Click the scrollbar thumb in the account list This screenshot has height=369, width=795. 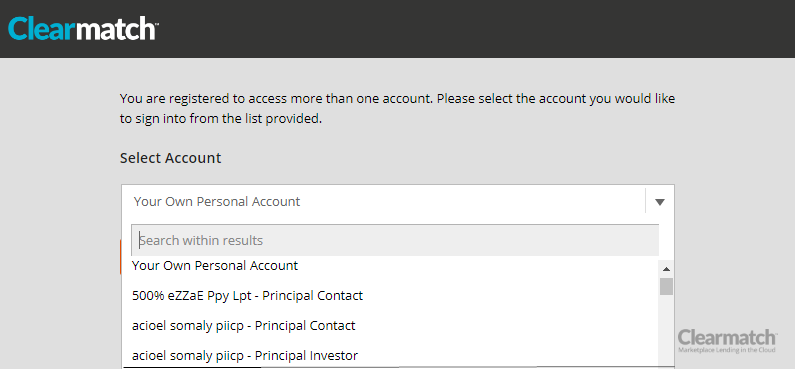tap(666, 286)
